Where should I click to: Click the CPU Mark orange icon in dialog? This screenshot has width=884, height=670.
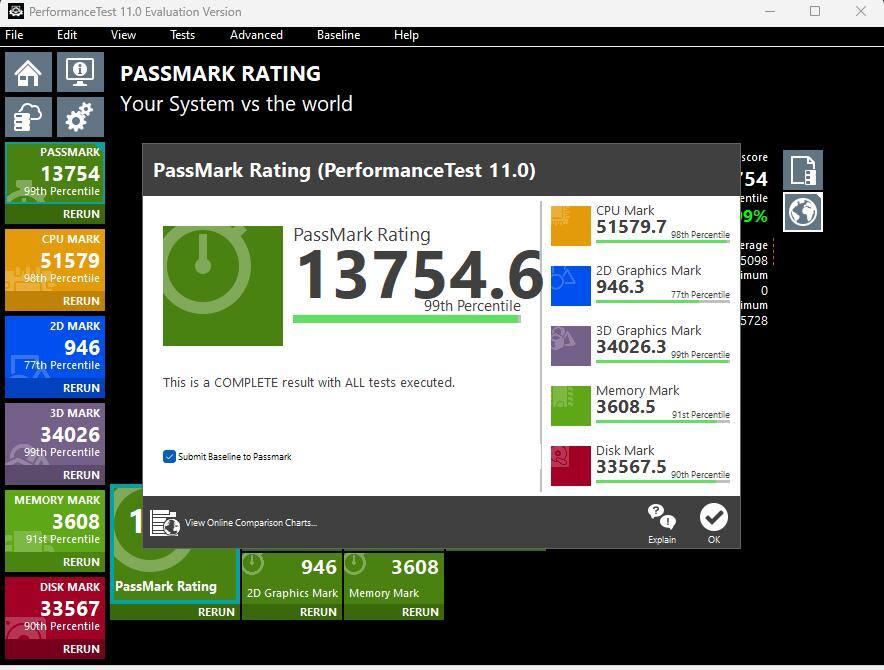coord(571,226)
